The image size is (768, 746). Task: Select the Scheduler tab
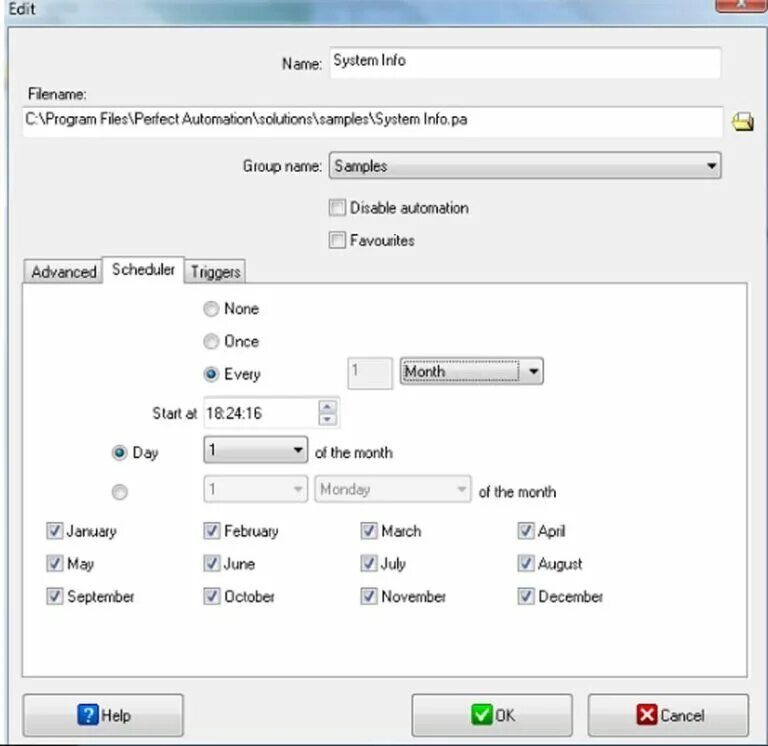143,269
